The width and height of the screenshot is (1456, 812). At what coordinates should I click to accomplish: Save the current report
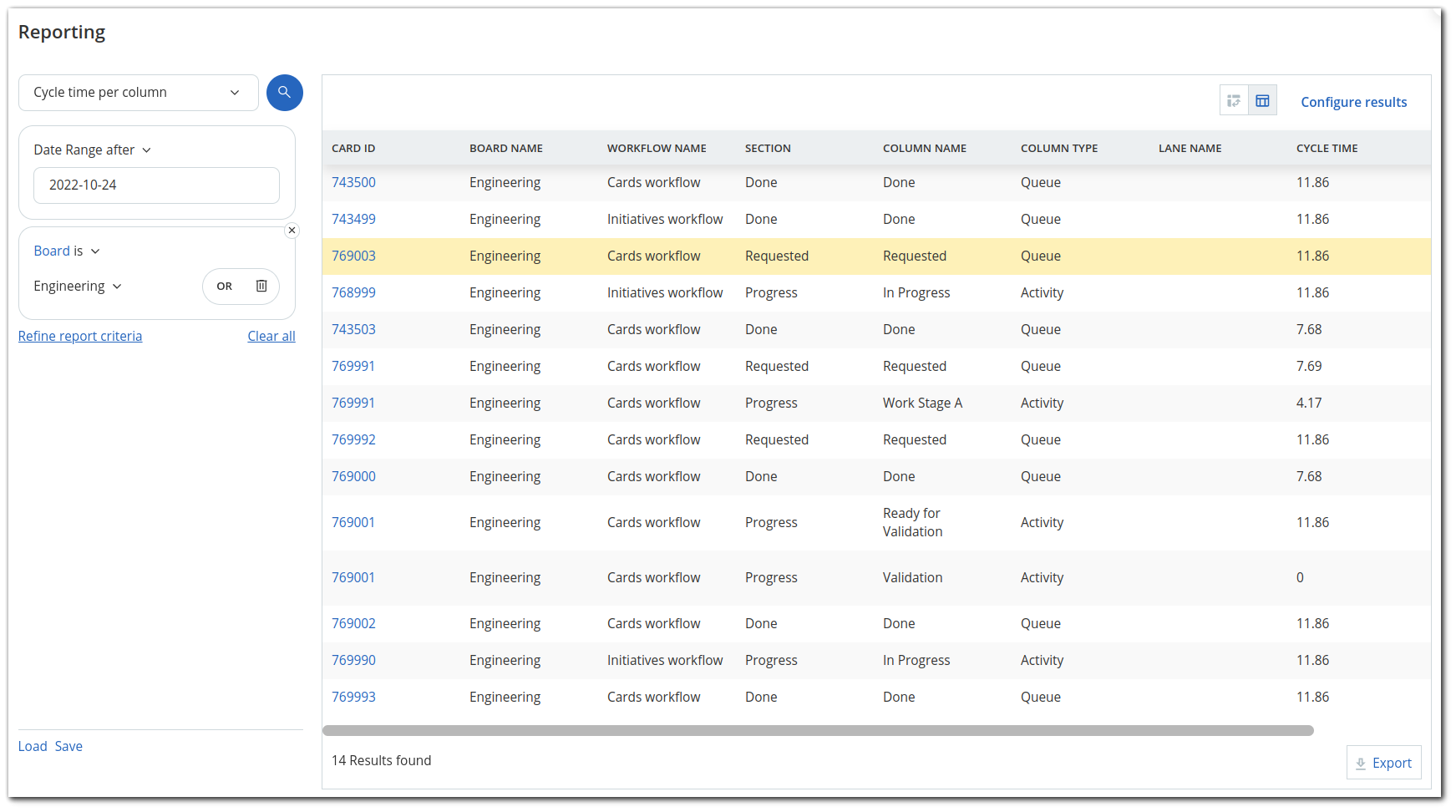click(68, 746)
